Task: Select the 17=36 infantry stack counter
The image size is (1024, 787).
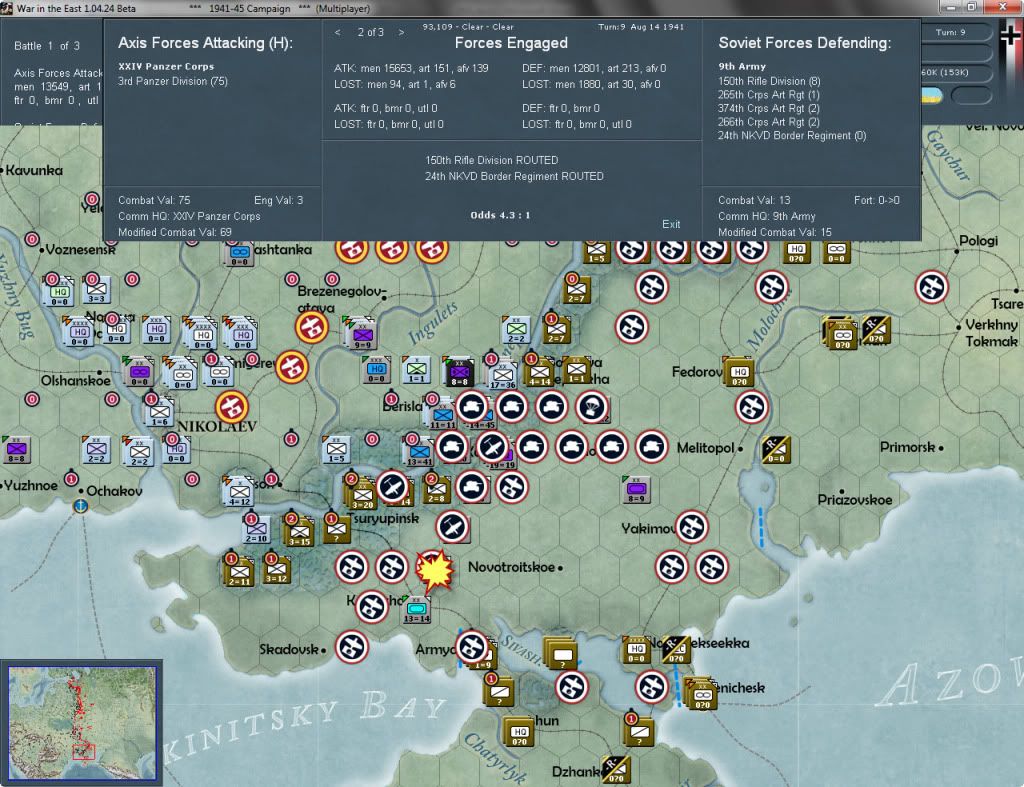Action: pos(502,376)
